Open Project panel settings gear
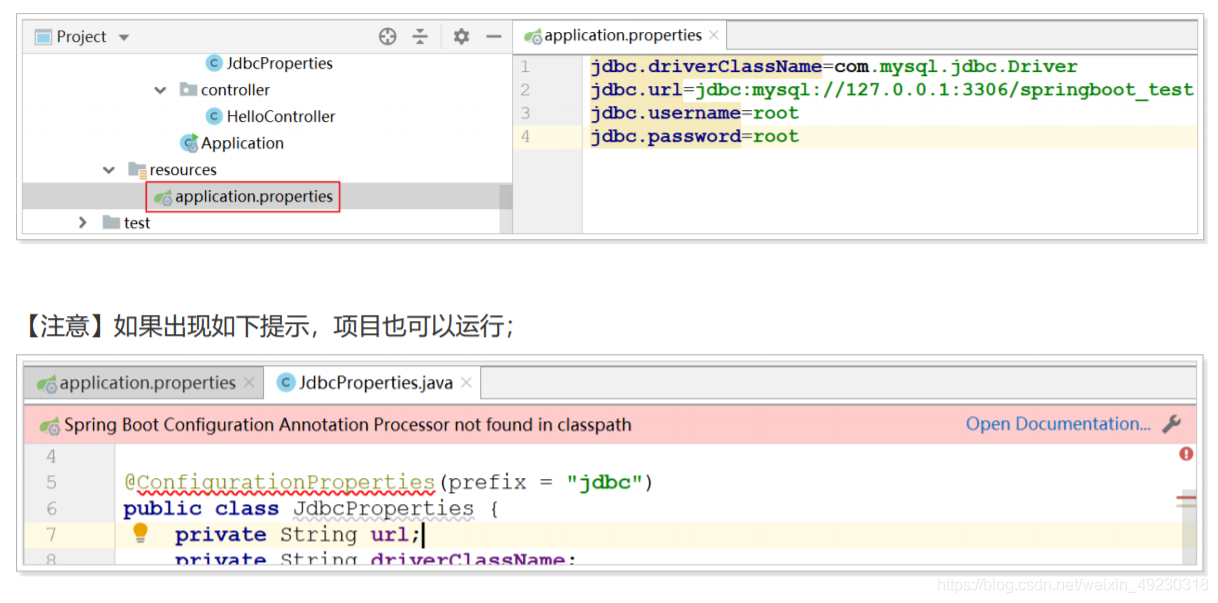Viewport: 1218px width, 603px height. (x=461, y=37)
